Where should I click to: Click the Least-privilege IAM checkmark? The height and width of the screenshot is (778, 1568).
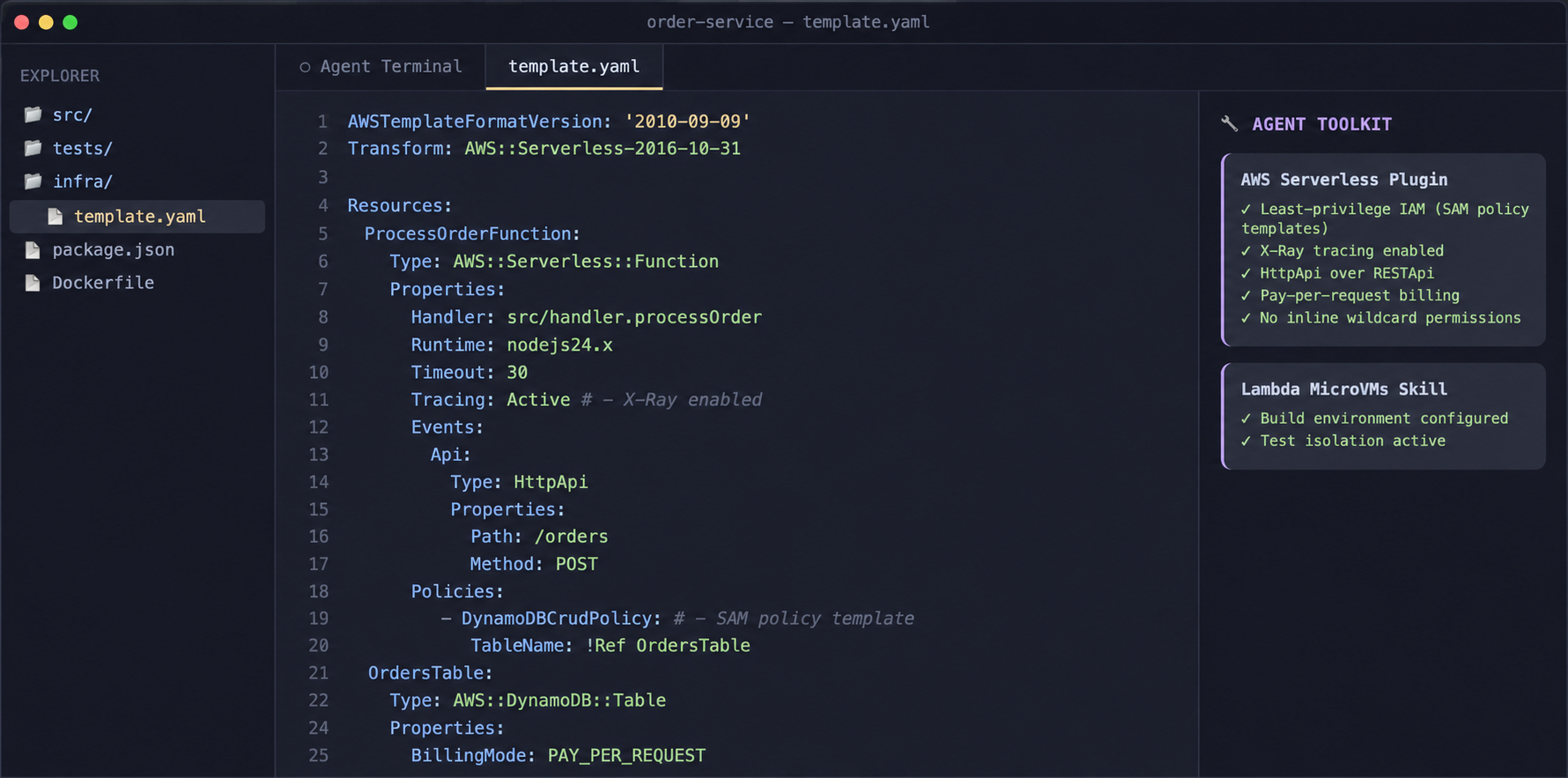tap(1246, 210)
